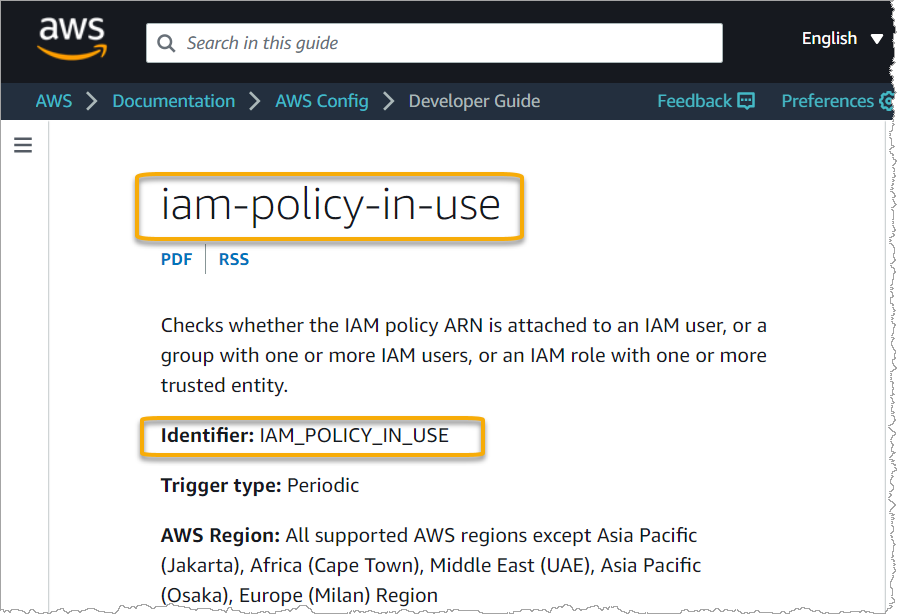Open the Documentation breadcrumb link
Image resolution: width=897 pixels, height=614 pixels.
pos(173,101)
